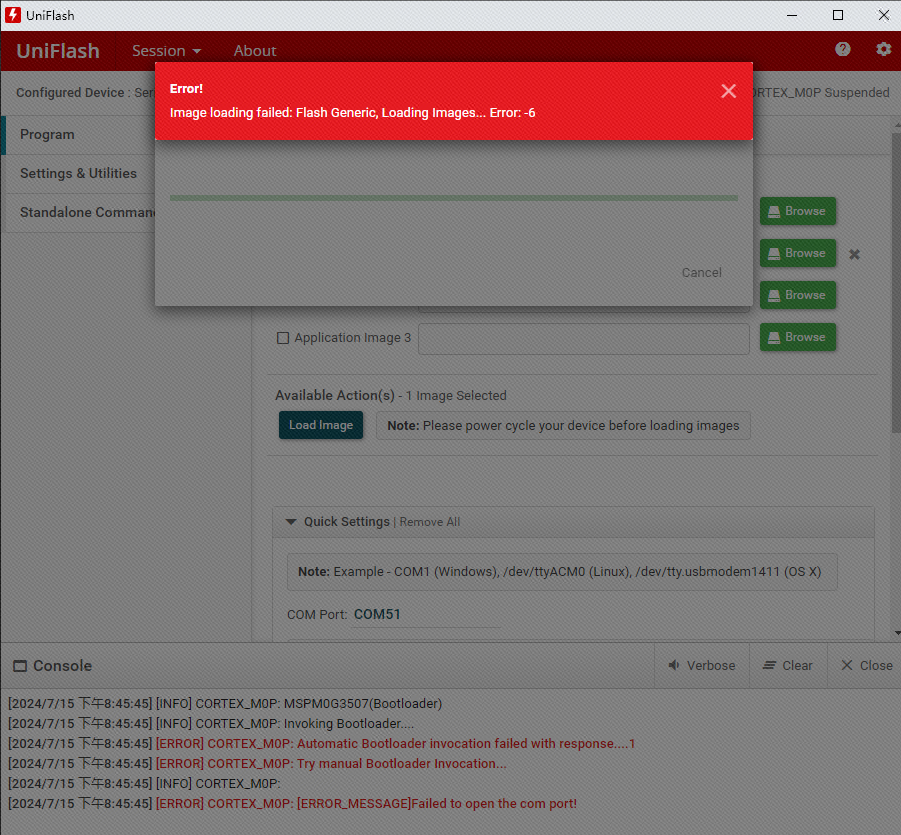Viewport: 901px width, 835px height.
Task: Open the Session dropdown menu
Action: pos(166,51)
